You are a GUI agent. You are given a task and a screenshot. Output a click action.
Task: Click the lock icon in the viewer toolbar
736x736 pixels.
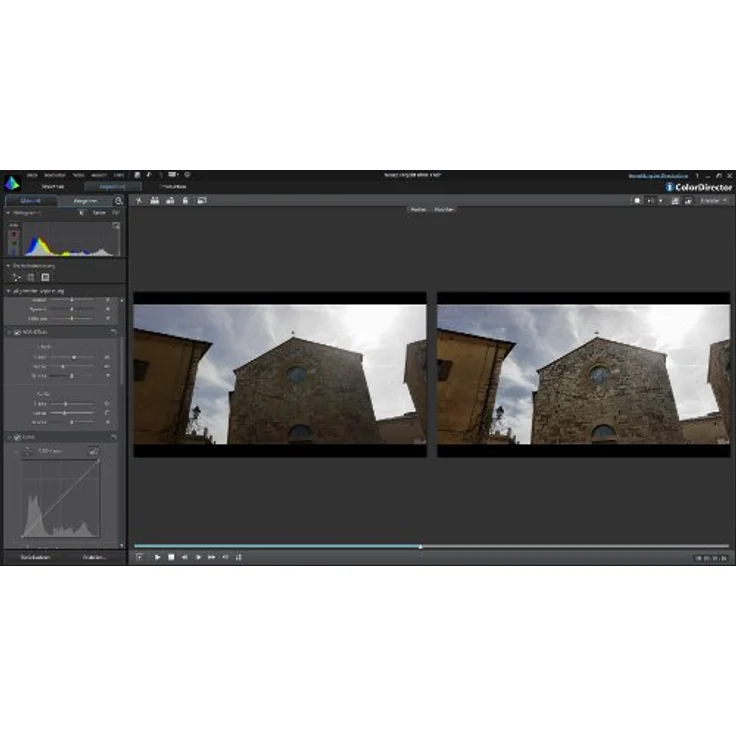click(185, 200)
